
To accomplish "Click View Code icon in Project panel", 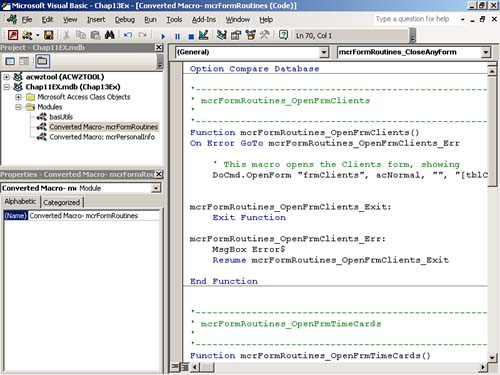I will coord(10,61).
